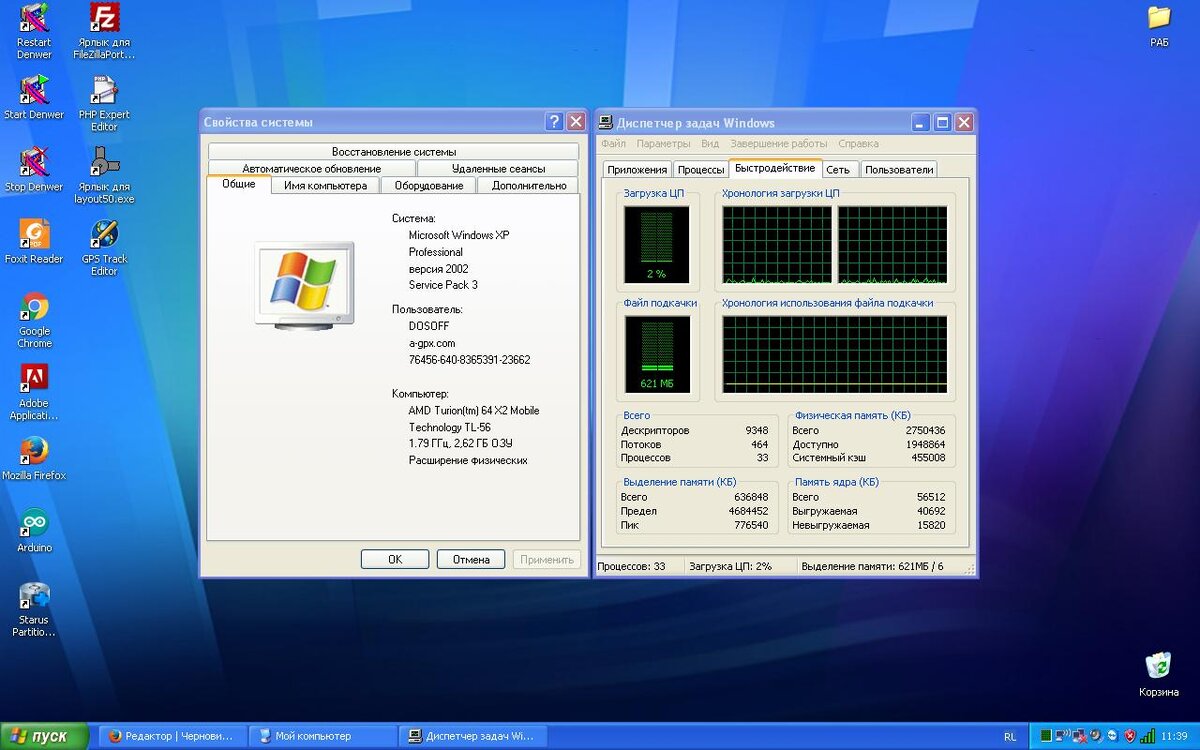Image resolution: width=1200 pixels, height=750 pixels.
Task: Click the Процессов: 33 status bar entry
Action: (x=631, y=567)
